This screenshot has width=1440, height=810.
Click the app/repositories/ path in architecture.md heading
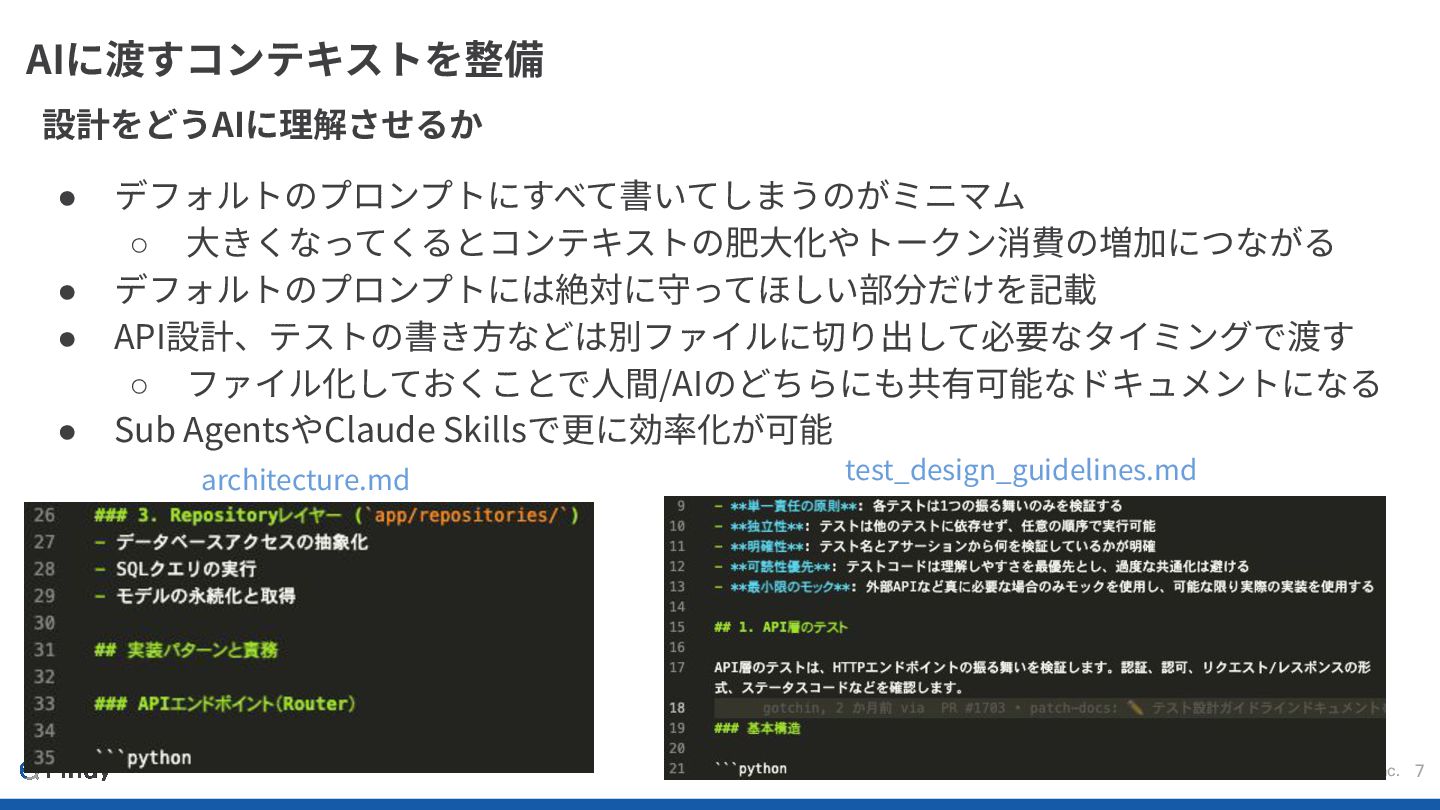click(469, 515)
